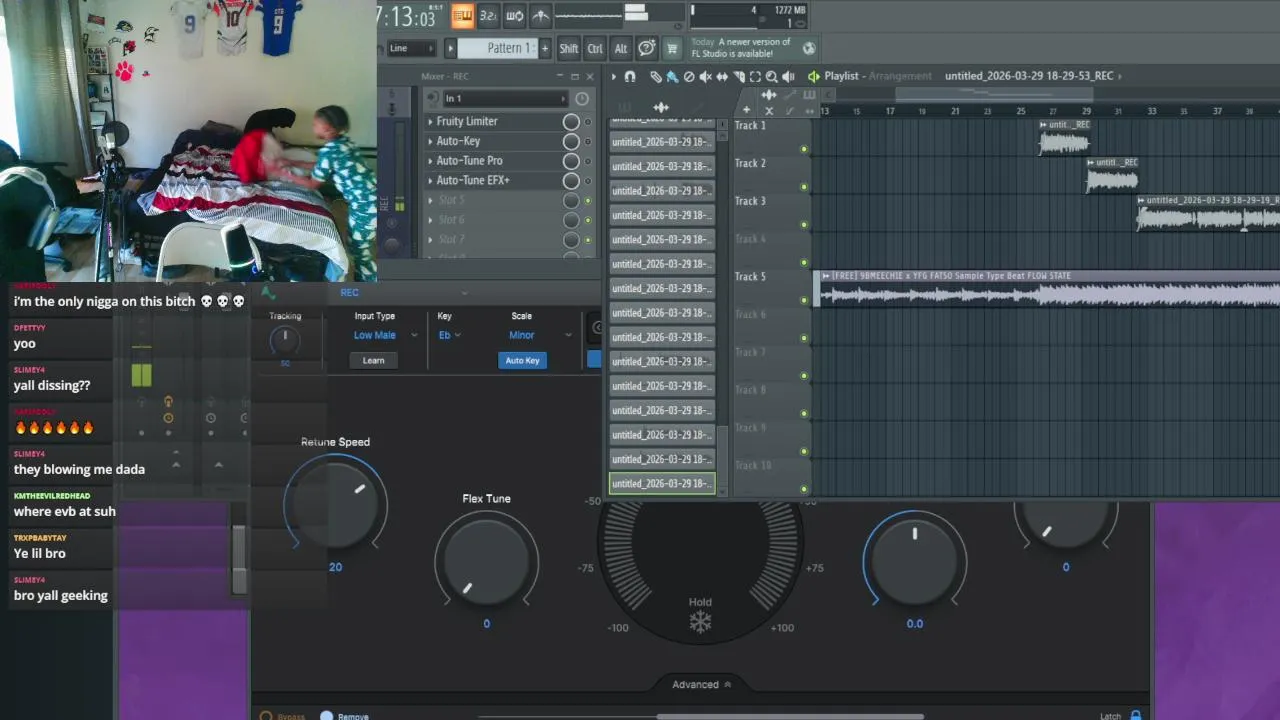This screenshot has width=1280, height=720.
Task: Toggle the Remove switch in Auto-Tune
Action: click(x=326, y=716)
